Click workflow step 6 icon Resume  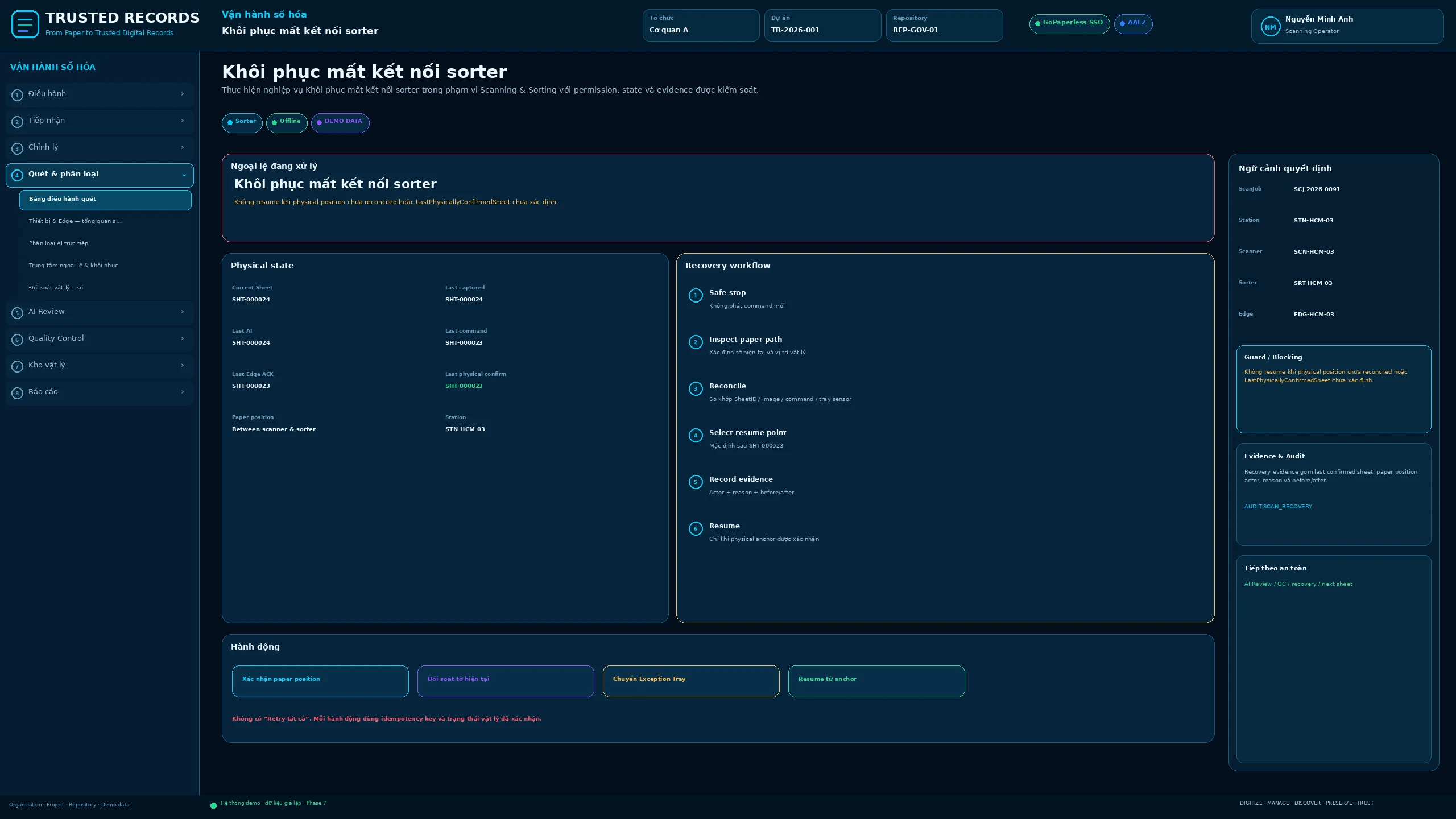(696, 529)
